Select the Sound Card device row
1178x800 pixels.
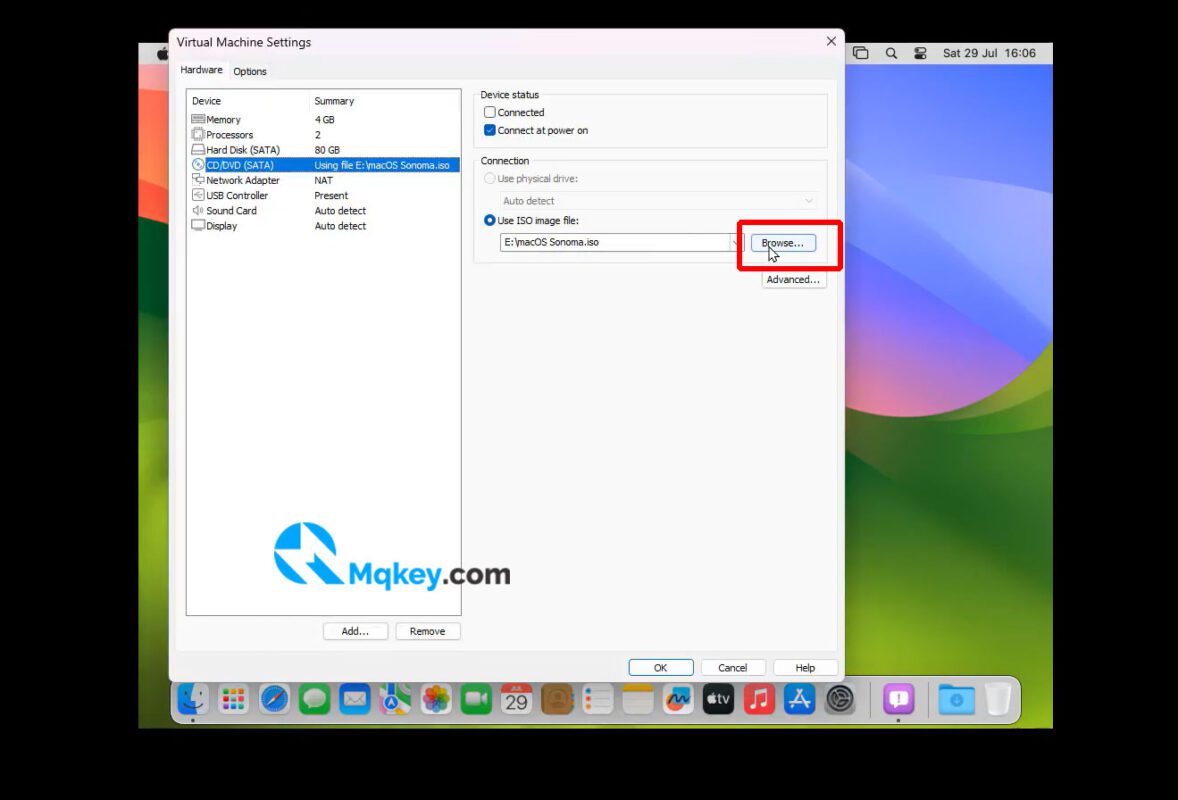(x=324, y=210)
